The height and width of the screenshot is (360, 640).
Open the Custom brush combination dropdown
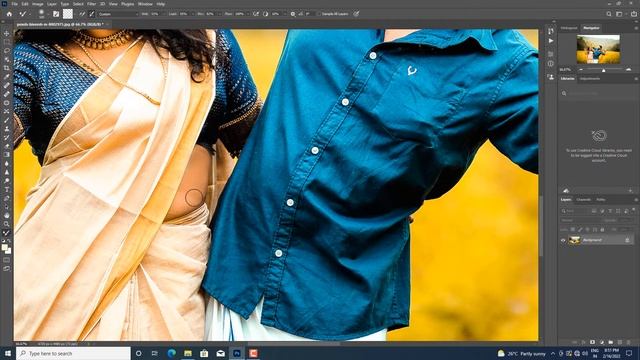118,14
